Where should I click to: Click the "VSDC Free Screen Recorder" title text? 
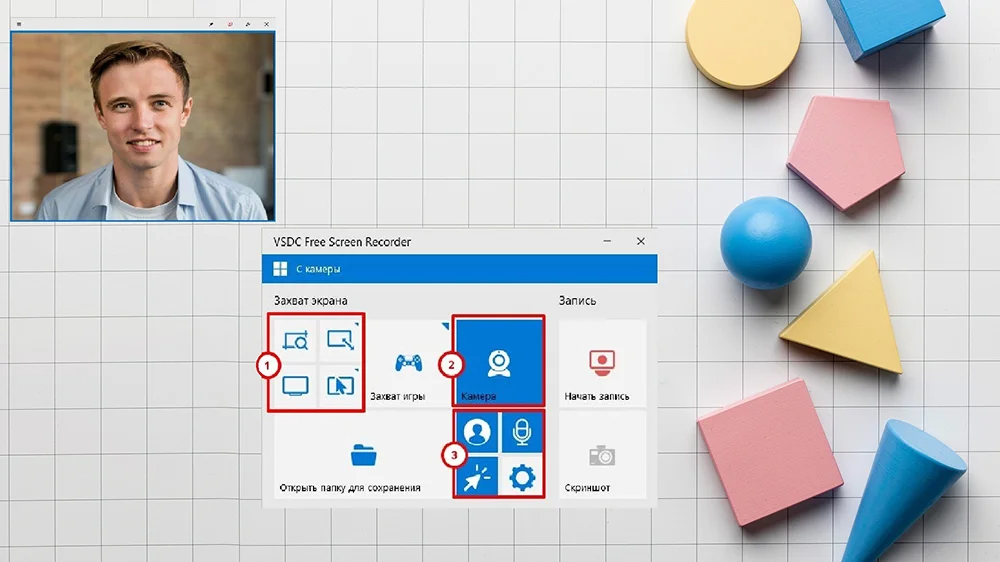[x=342, y=242]
